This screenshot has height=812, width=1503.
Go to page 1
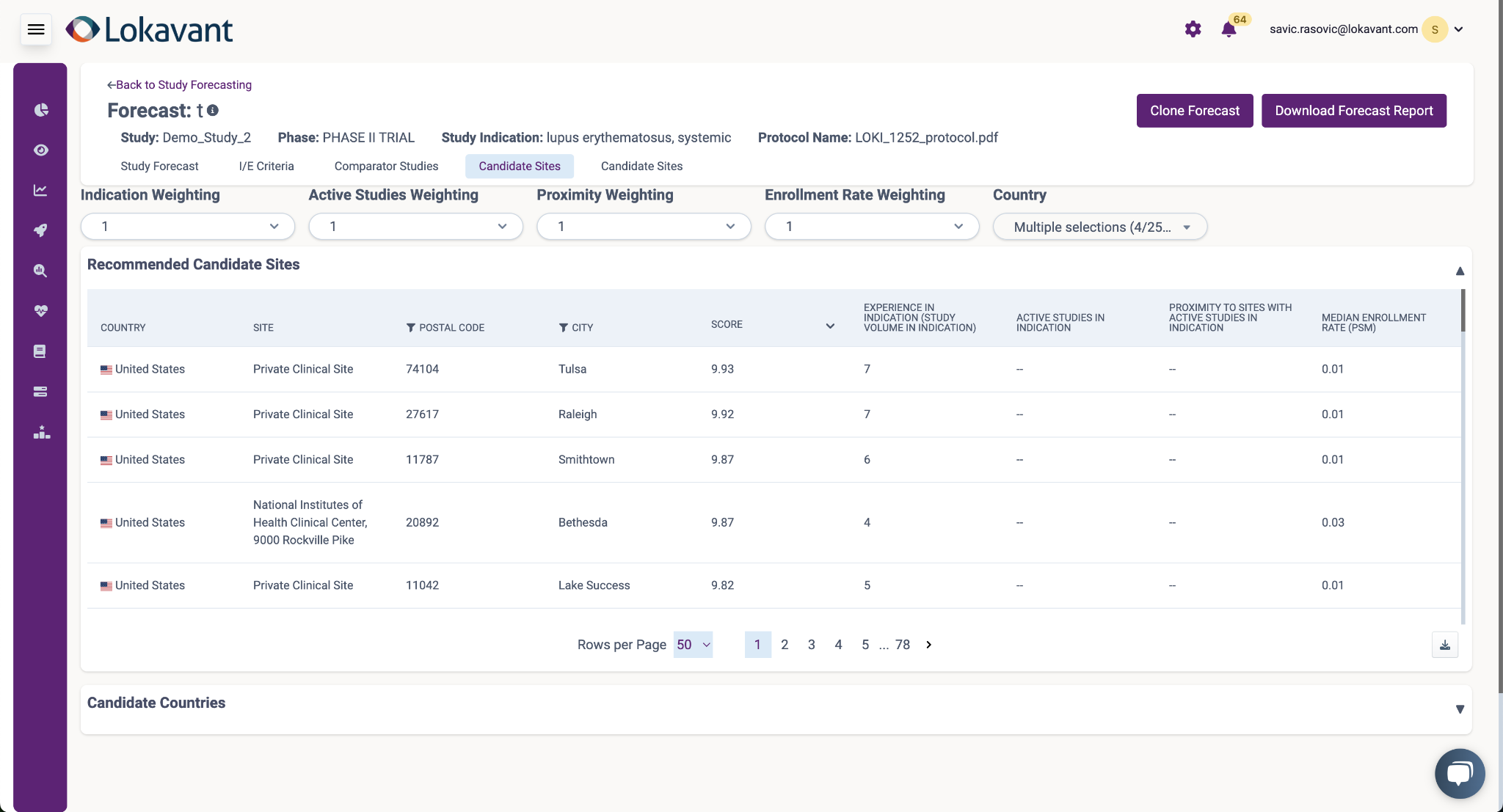[x=757, y=645]
